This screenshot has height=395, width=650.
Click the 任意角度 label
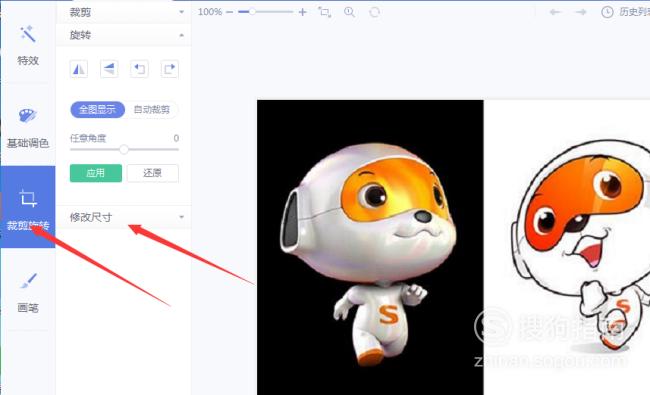[88, 138]
